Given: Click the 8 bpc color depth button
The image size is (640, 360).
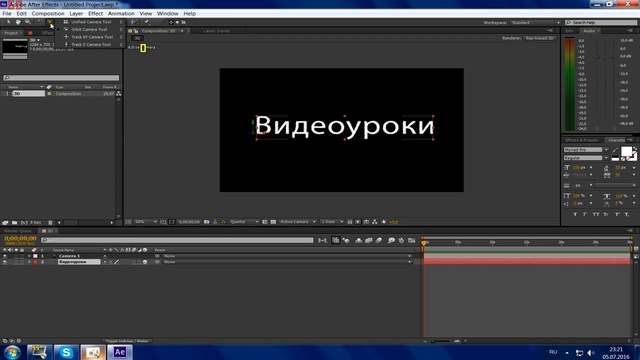Looking at the screenshot, I should point(36,222).
